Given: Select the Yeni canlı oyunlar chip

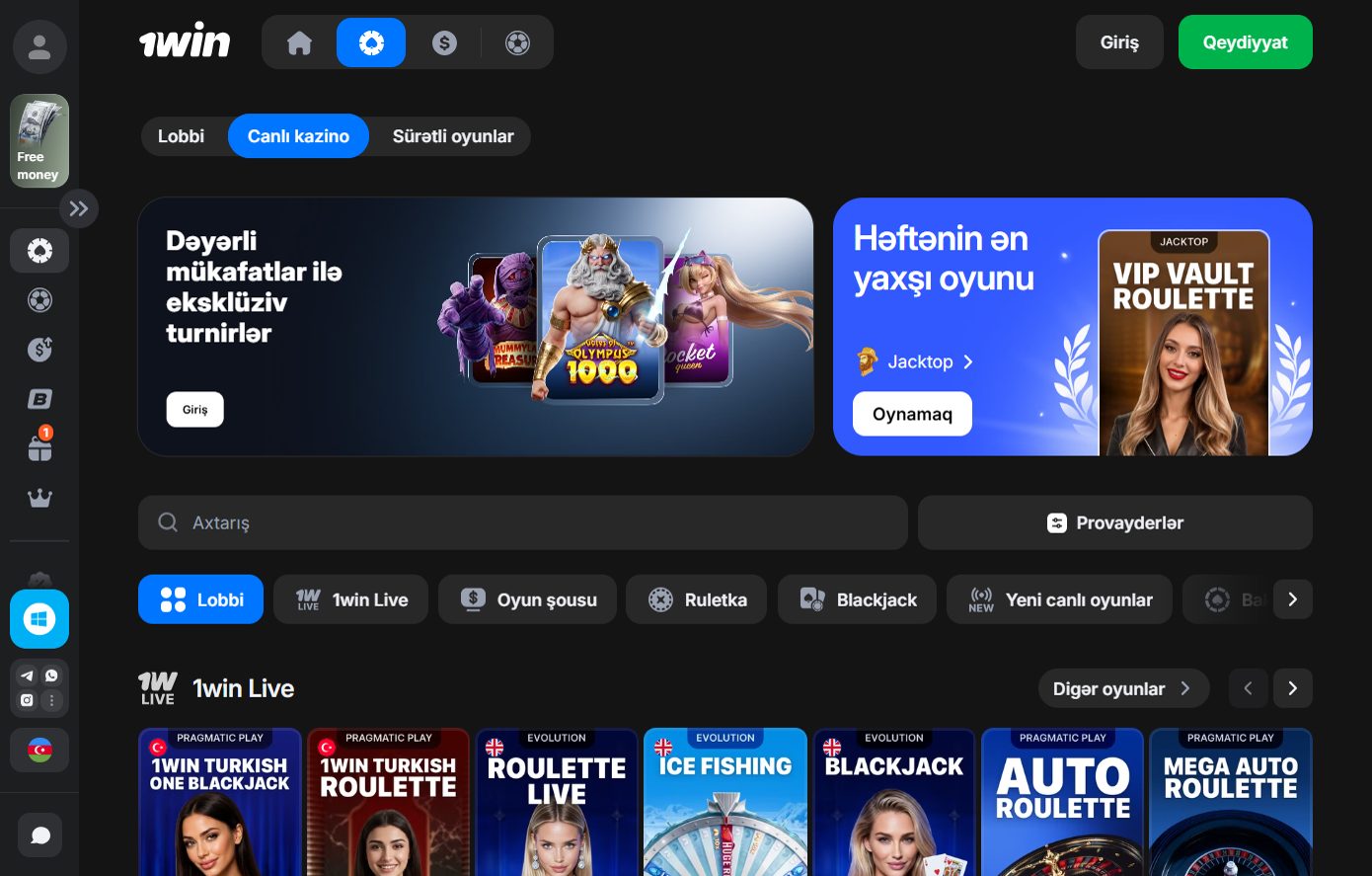Looking at the screenshot, I should click(1059, 599).
